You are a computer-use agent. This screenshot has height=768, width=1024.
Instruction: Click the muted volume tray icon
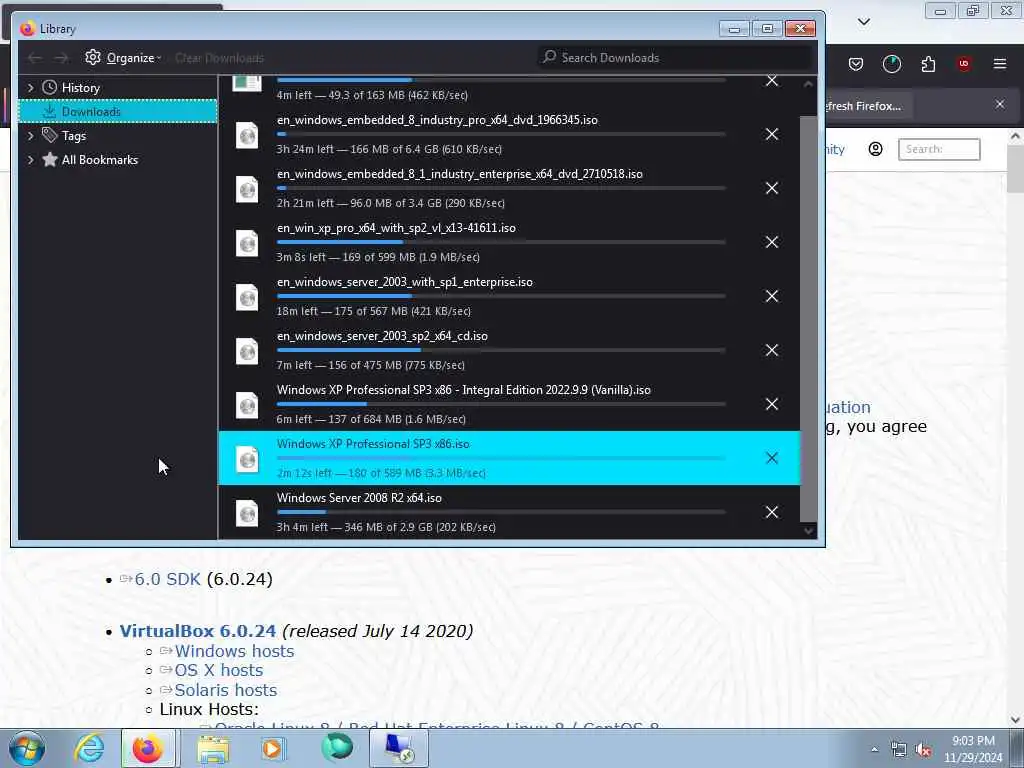(x=922, y=750)
